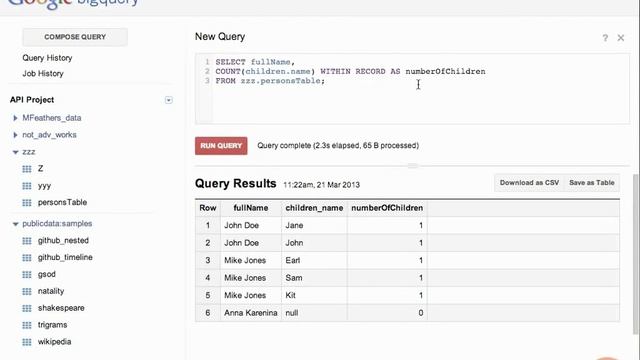Image resolution: width=640 pixels, height=360 pixels.
Task: Open the trigrams table
Action: tap(52, 325)
